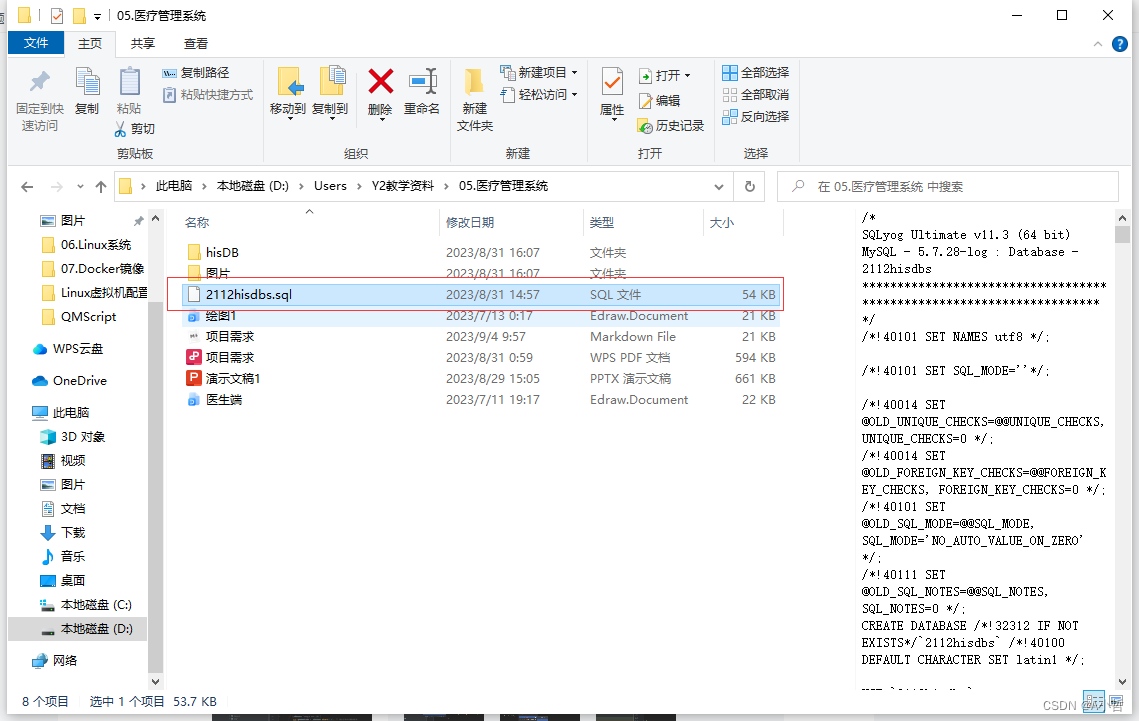Click 网络 in the navigation pane

coord(55,660)
